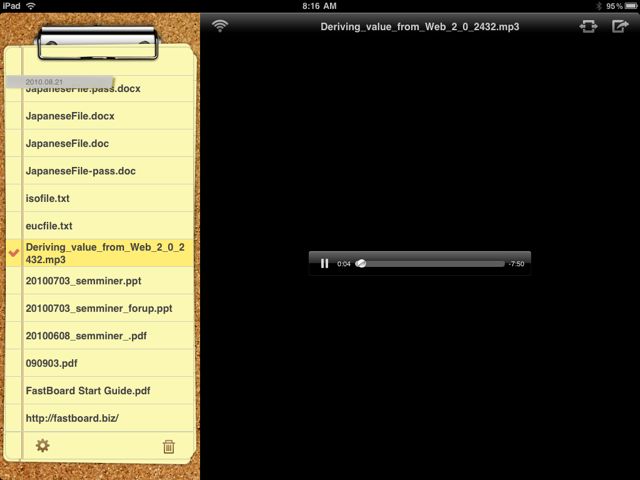Image resolution: width=640 pixels, height=480 pixels.
Task: Tap the Wi-Fi transfer icon in toolbar
Action: [x=220, y=26]
